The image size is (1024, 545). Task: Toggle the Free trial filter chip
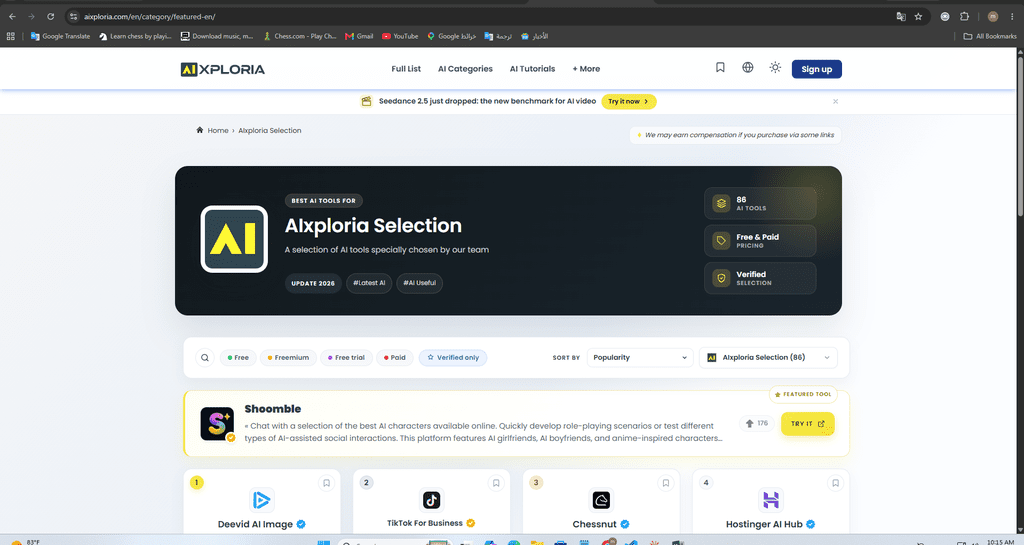pos(346,358)
